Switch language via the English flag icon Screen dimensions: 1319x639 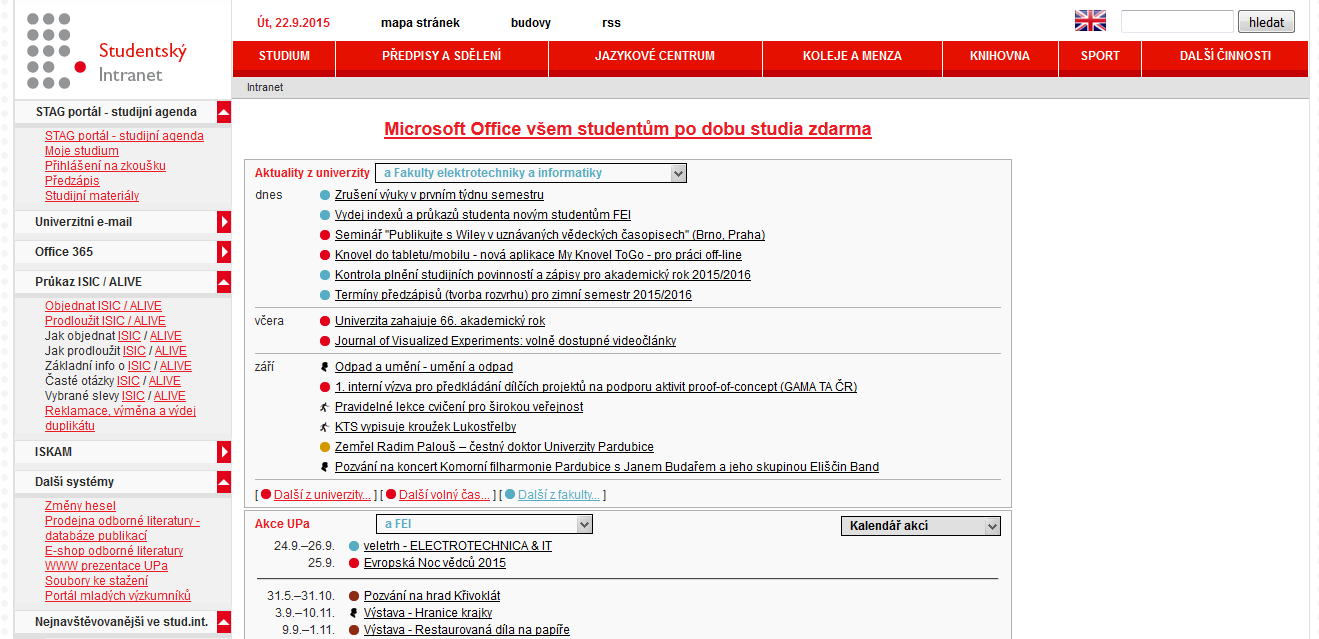pos(1090,21)
